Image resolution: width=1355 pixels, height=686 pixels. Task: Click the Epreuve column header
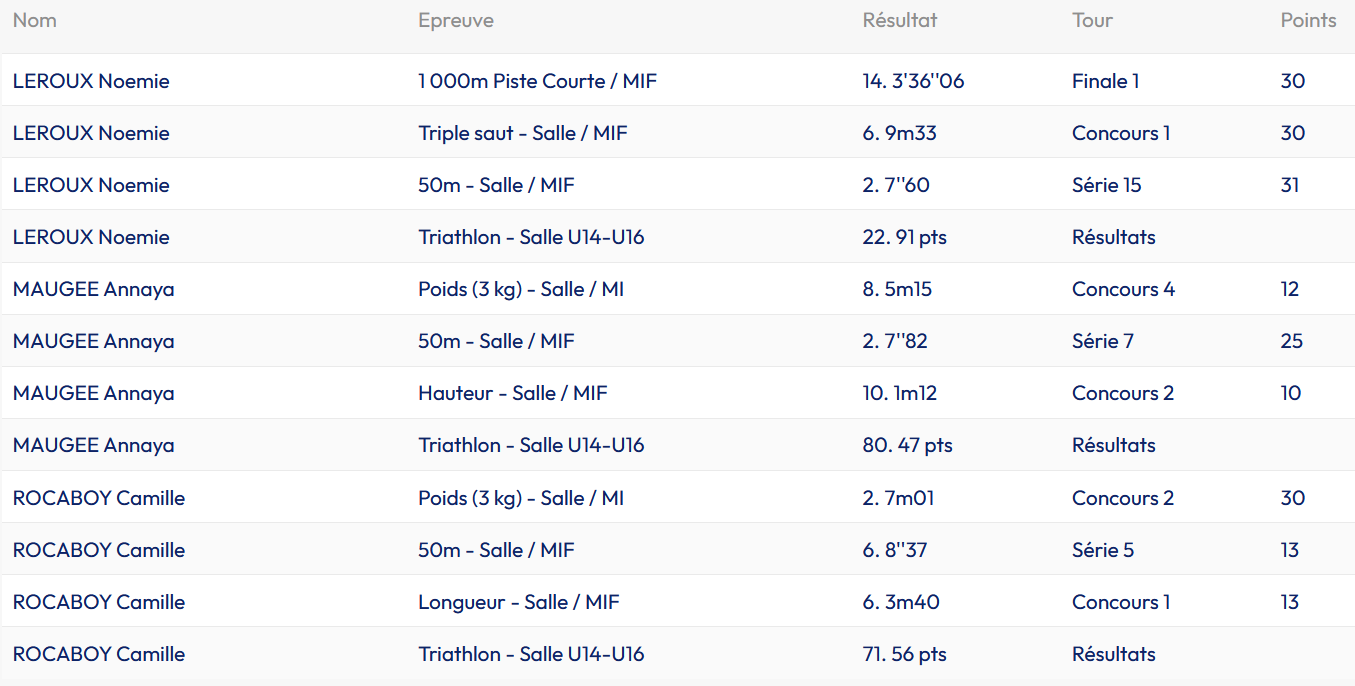click(455, 21)
